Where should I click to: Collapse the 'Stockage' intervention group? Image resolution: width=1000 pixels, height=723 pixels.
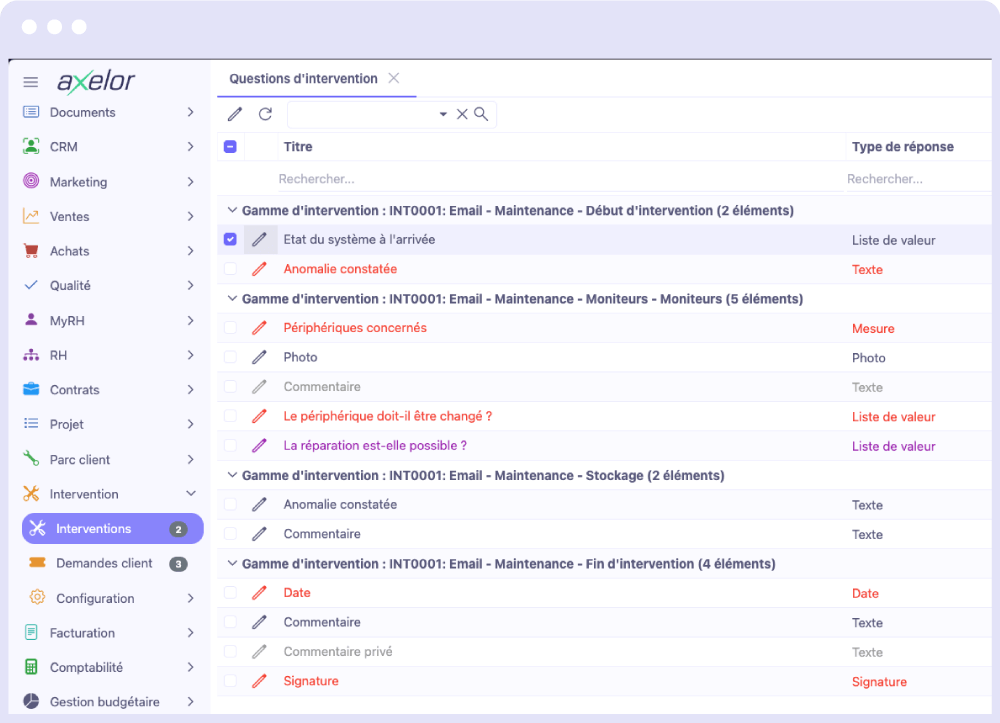232,475
